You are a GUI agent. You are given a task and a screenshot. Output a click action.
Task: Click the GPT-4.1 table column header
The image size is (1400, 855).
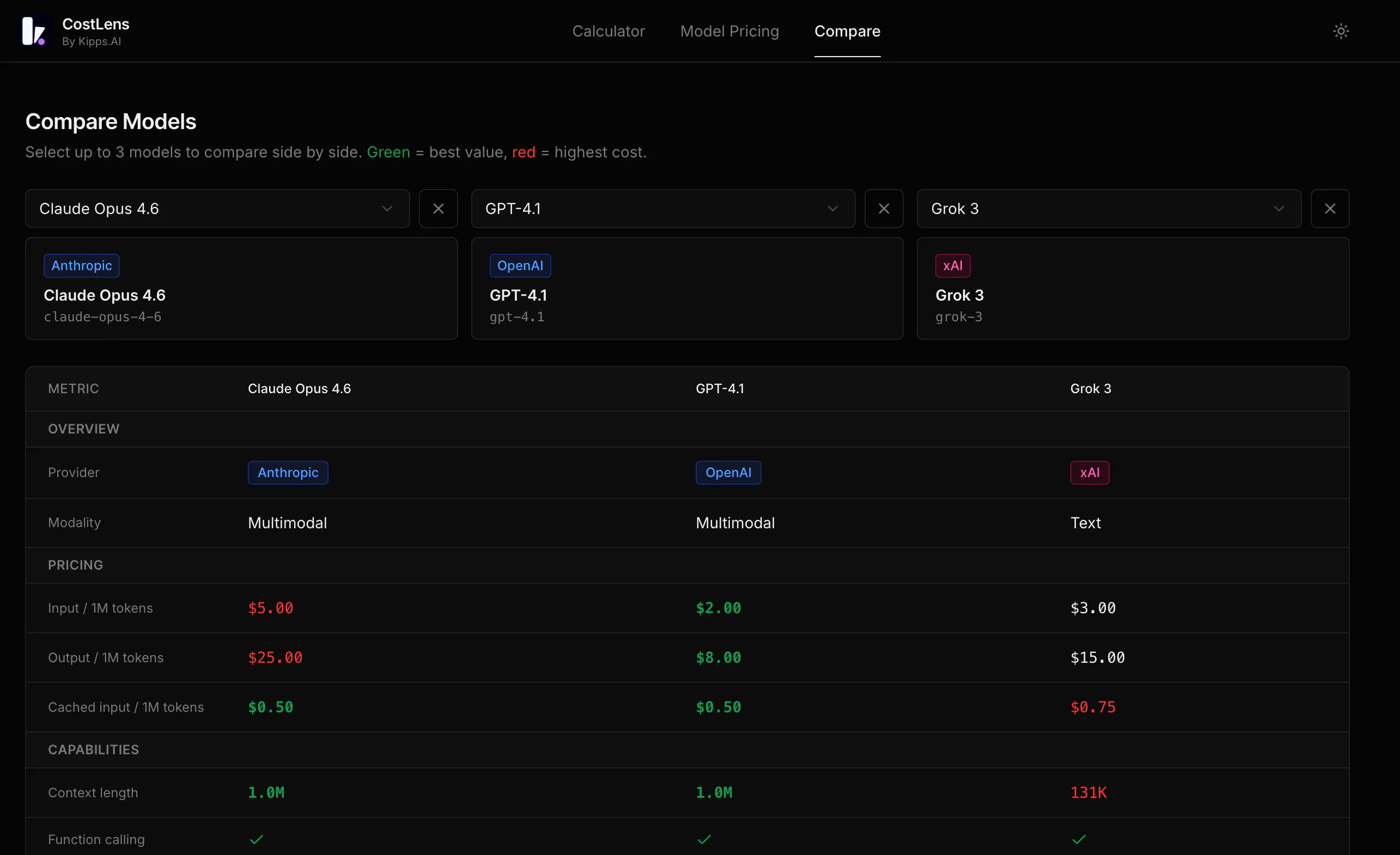(x=719, y=388)
